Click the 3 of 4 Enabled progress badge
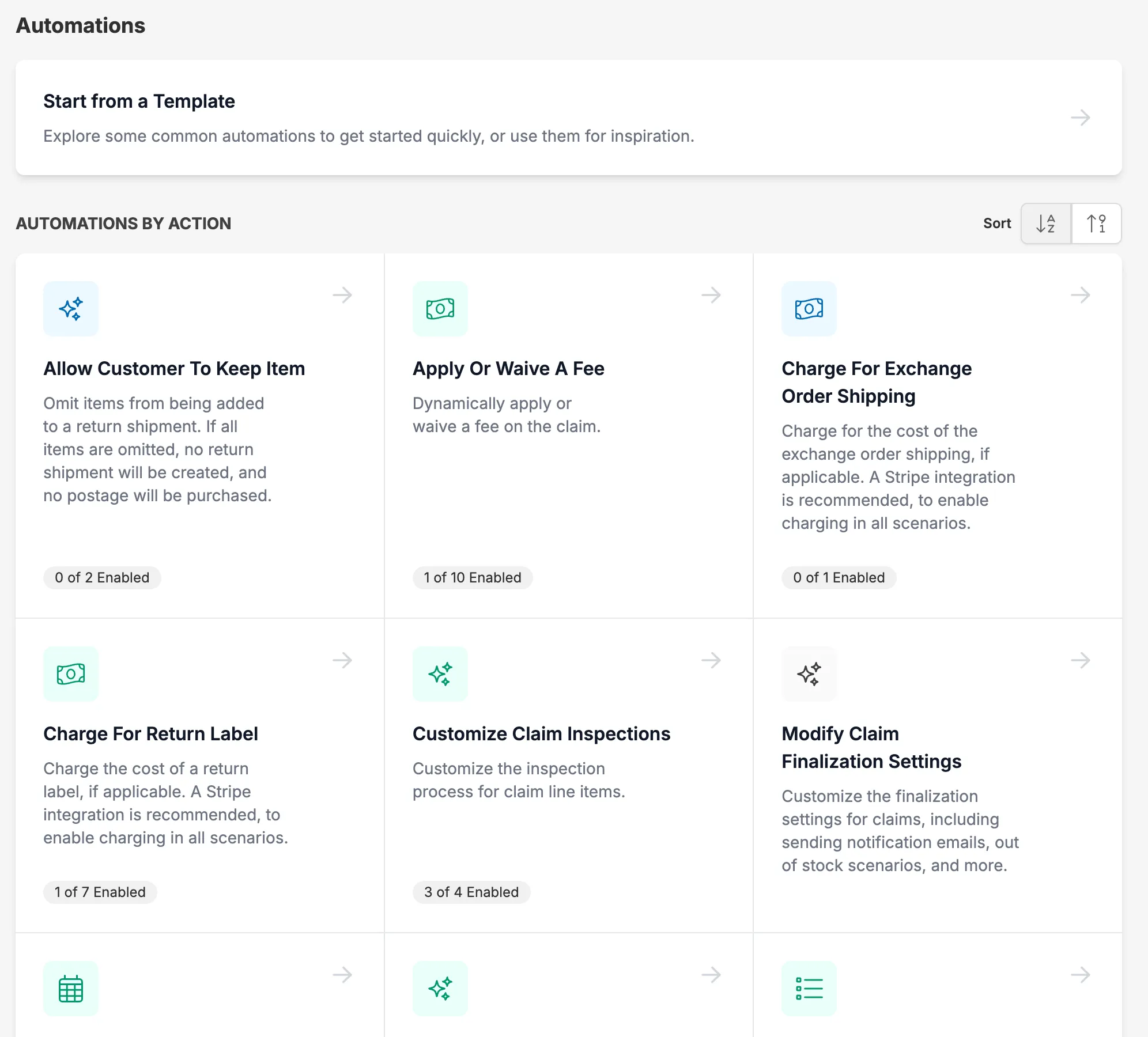 (471, 892)
